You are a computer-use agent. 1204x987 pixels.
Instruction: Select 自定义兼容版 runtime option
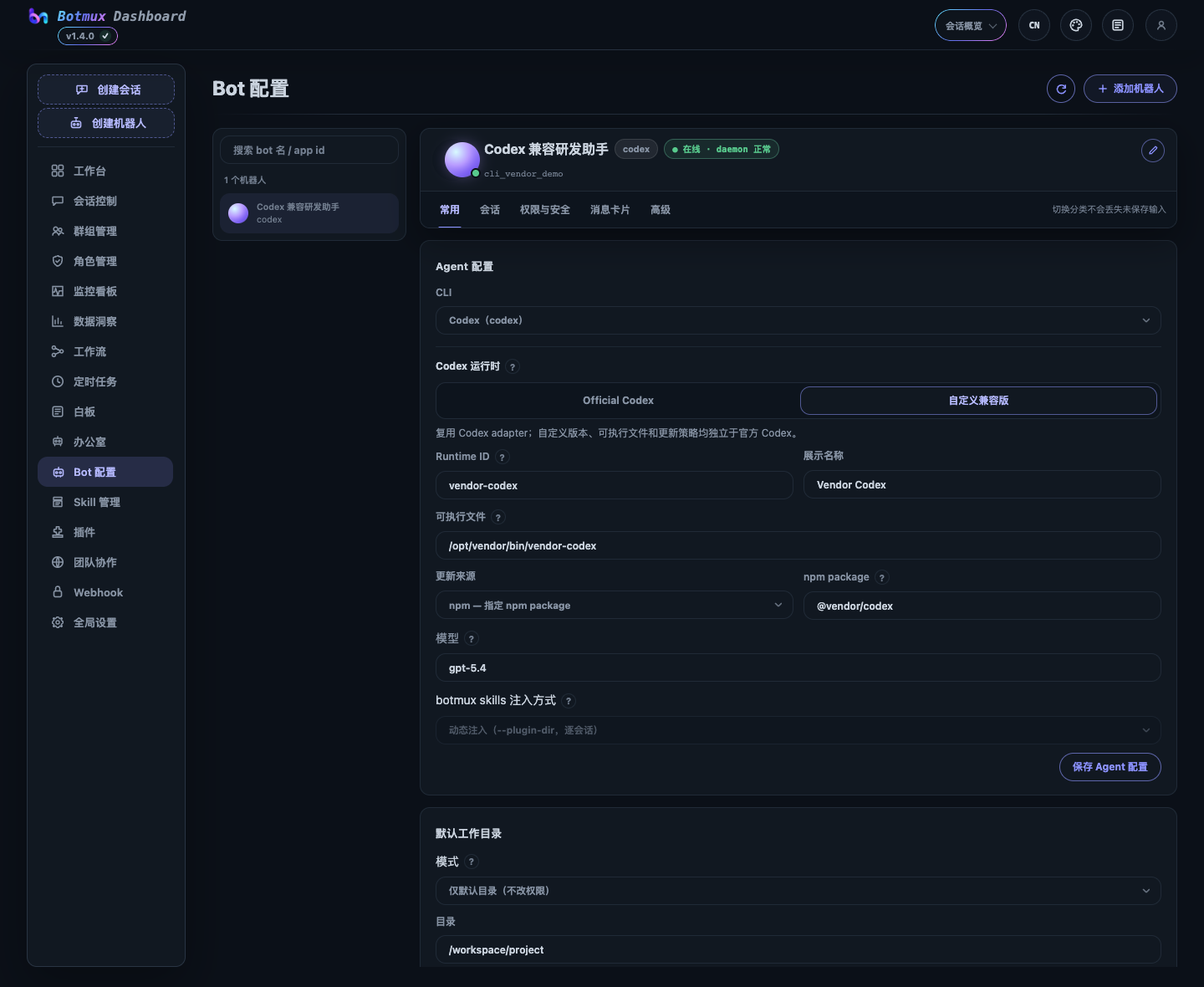point(978,401)
